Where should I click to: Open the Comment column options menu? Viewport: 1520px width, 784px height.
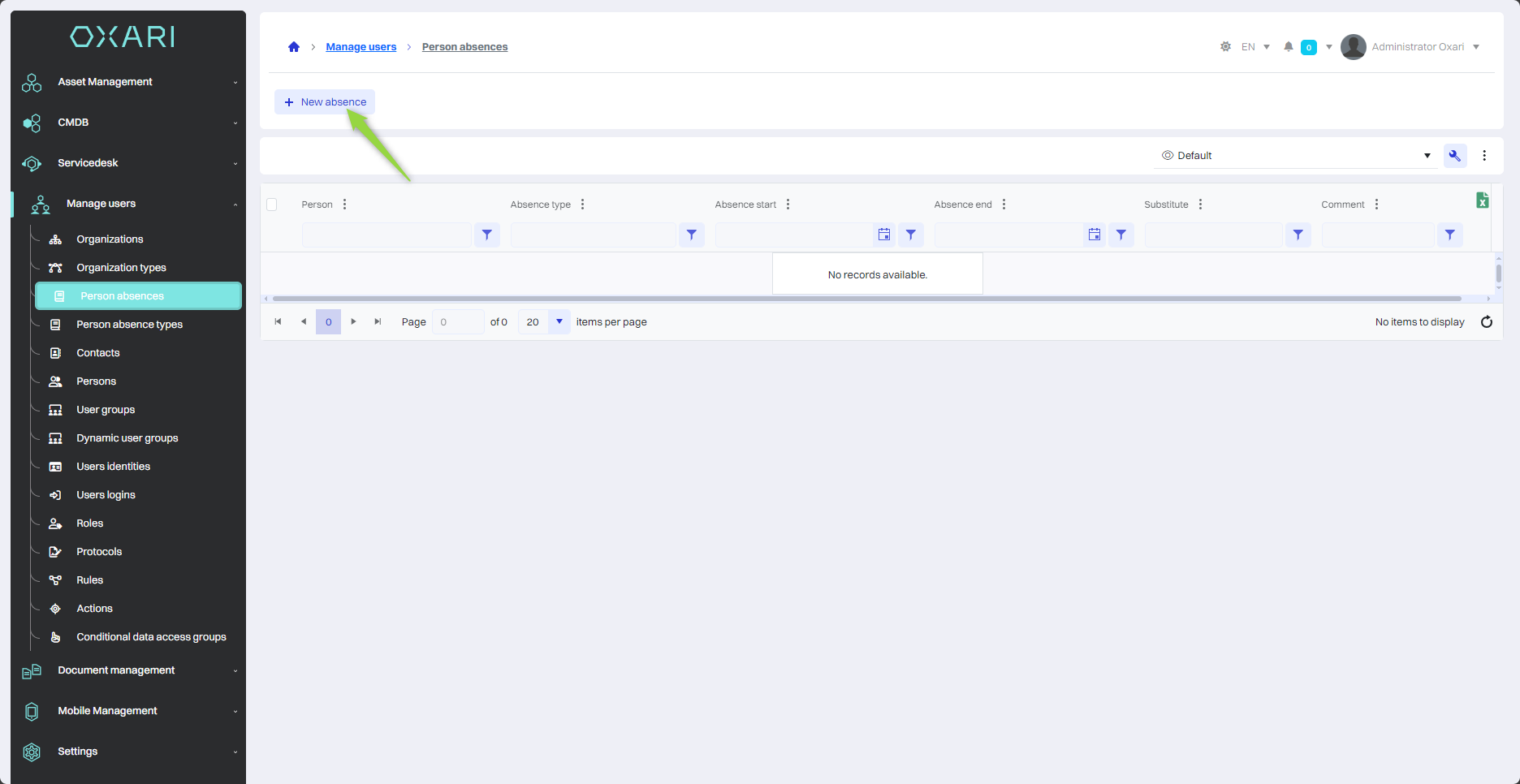[1376, 205]
